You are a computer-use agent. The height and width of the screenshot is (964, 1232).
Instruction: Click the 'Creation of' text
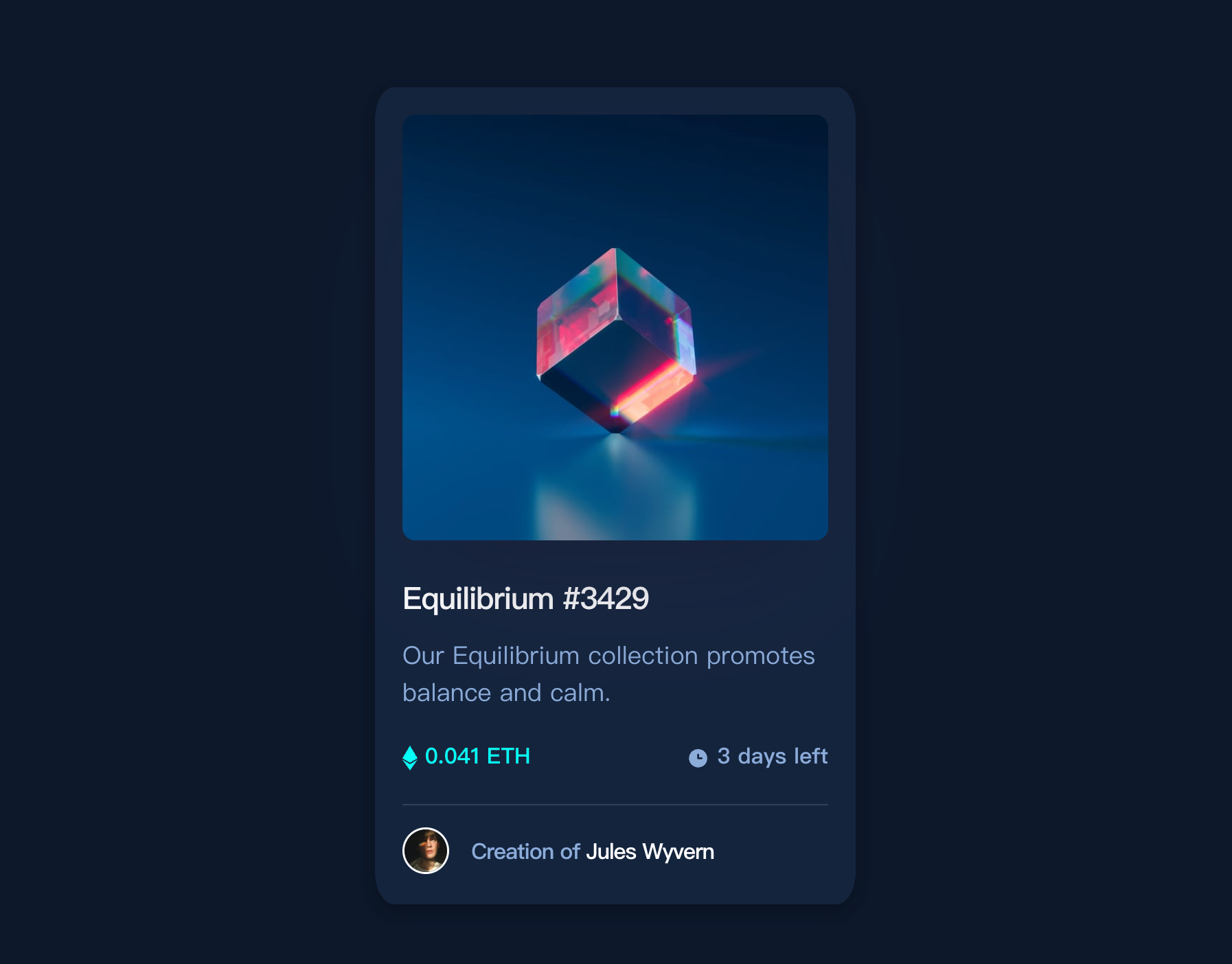click(525, 851)
